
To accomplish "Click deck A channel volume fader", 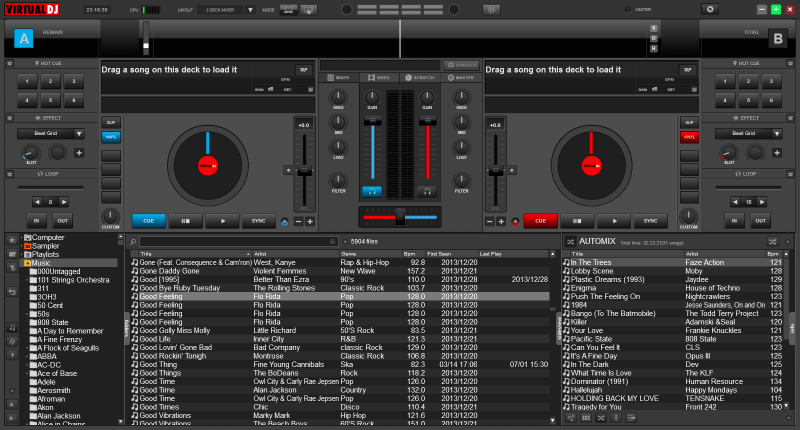I will (372, 121).
